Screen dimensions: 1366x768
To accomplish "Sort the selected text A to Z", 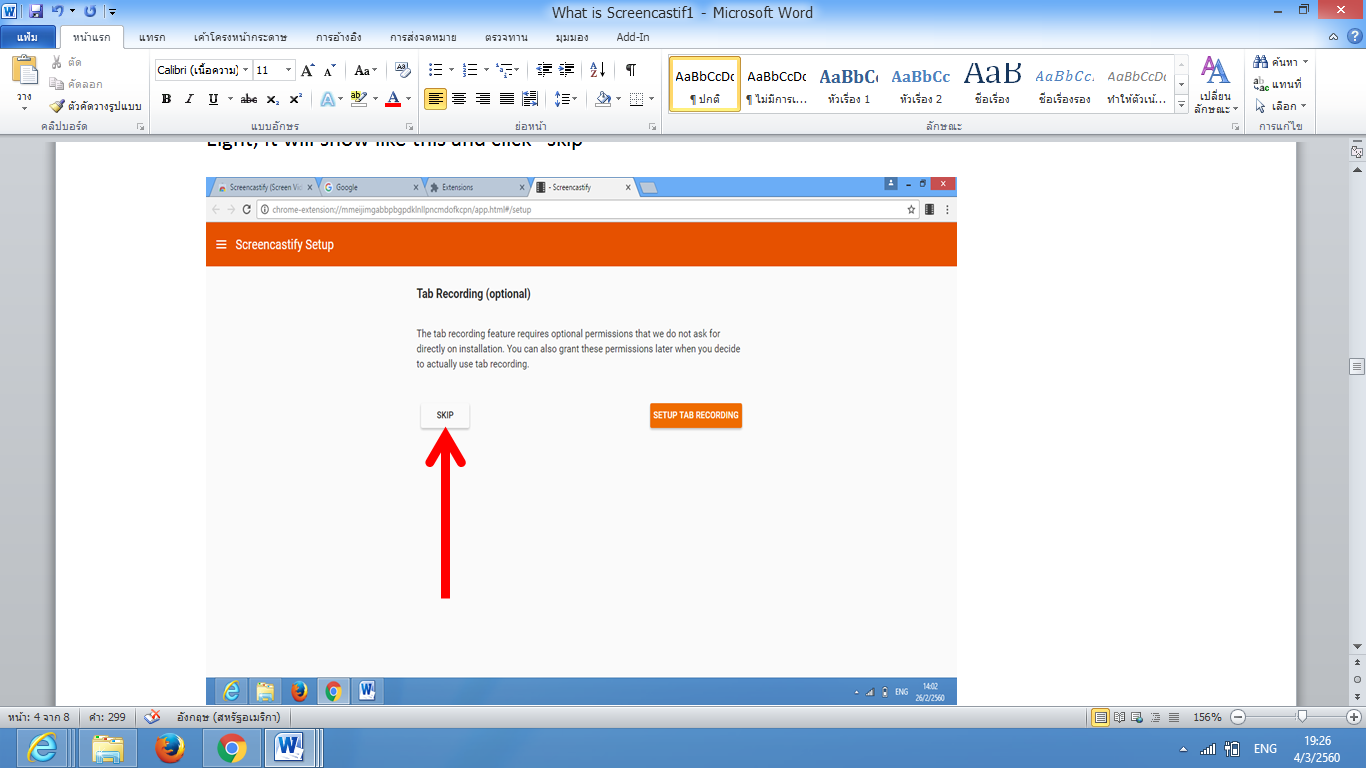I will pos(598,70).
